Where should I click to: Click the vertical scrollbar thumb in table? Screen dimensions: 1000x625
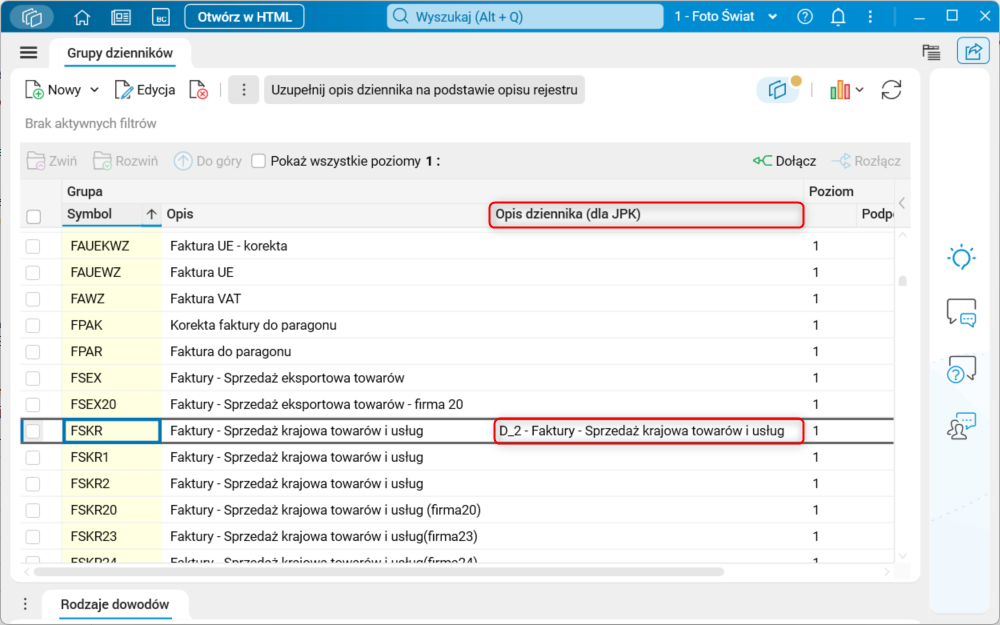click(x=902, y=281)
